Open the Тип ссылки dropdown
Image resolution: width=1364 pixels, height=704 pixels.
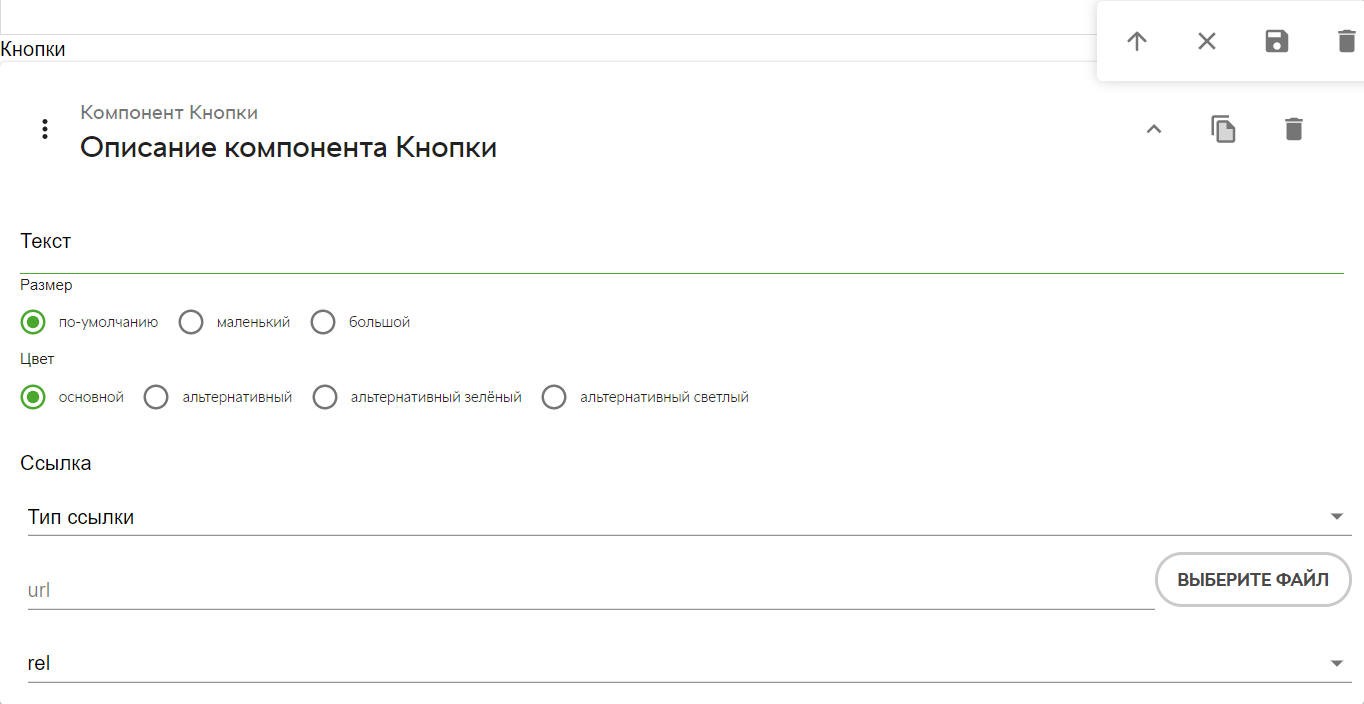[x=690, y=517]
